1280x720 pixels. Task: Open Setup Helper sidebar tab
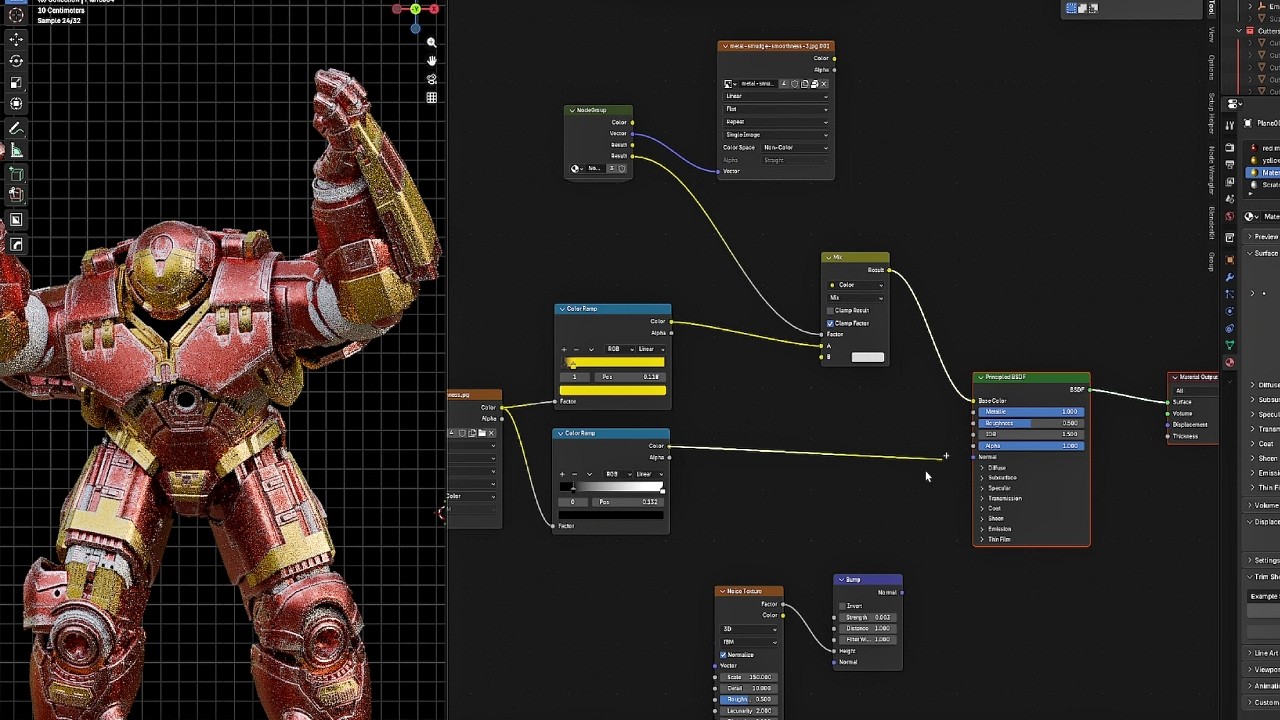1211,113
